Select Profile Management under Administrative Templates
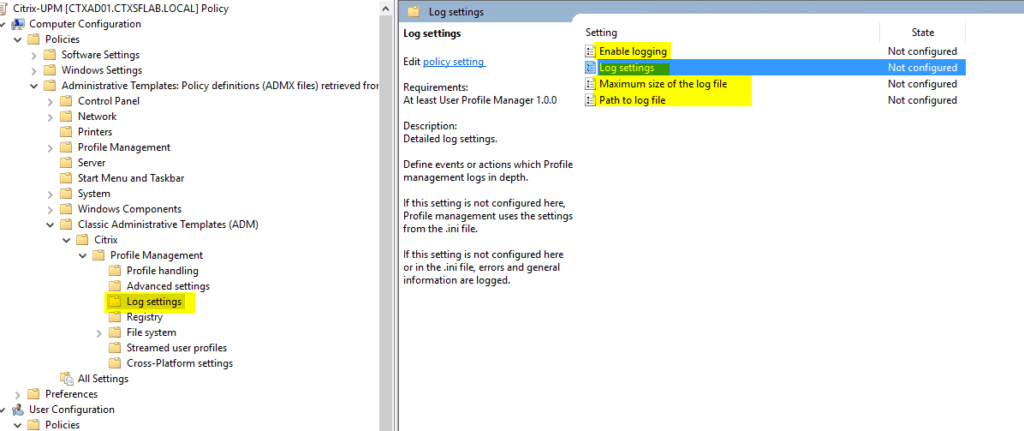The height and width of the screenshot is (431, 1024). (x=124, y=148)
